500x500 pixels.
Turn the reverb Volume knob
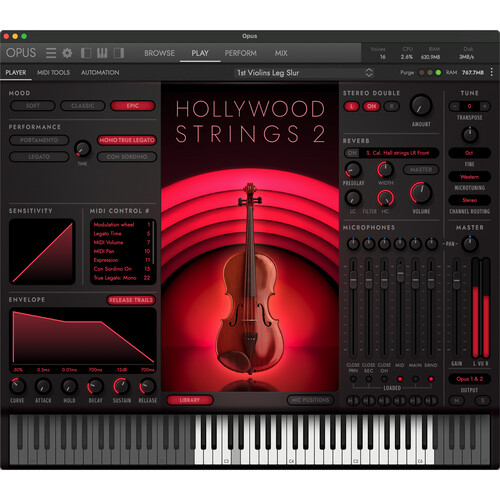coord(421,193)
